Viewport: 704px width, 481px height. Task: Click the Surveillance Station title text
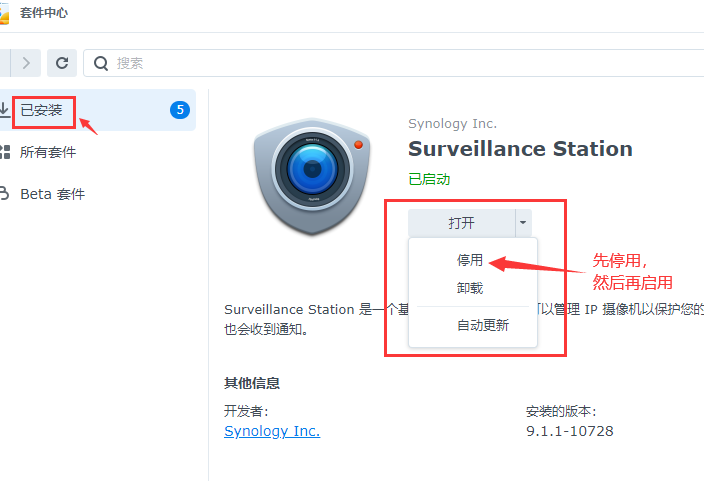tap(520, 149)
